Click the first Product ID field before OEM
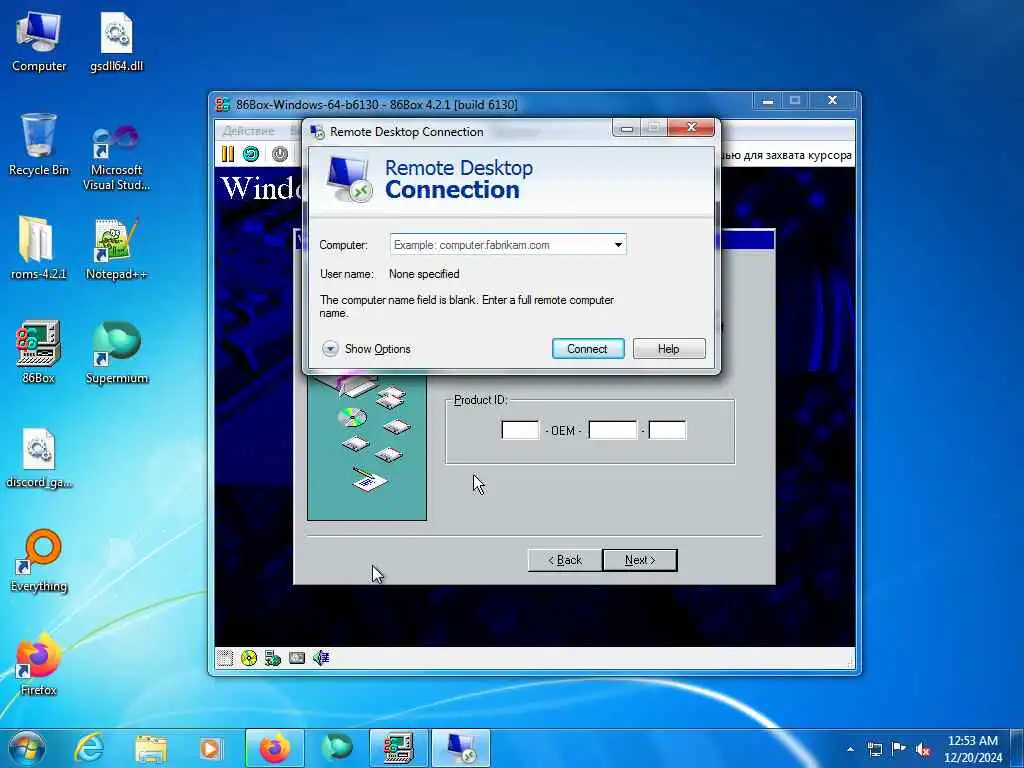The image size is (1024, 768). point(520,430)
